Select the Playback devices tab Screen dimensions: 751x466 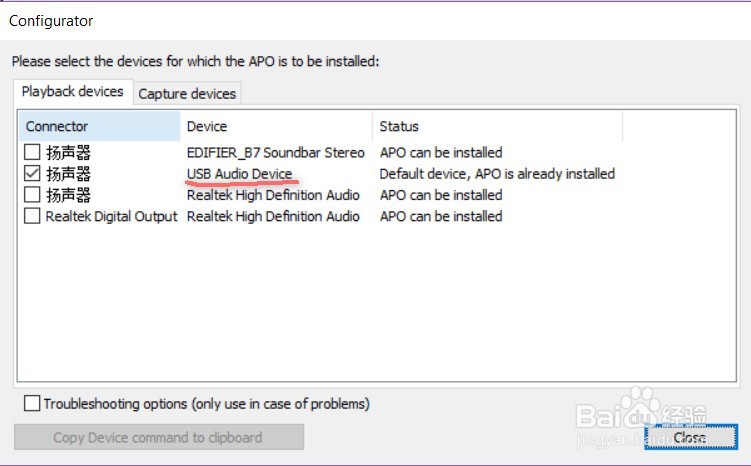(73, 91)
